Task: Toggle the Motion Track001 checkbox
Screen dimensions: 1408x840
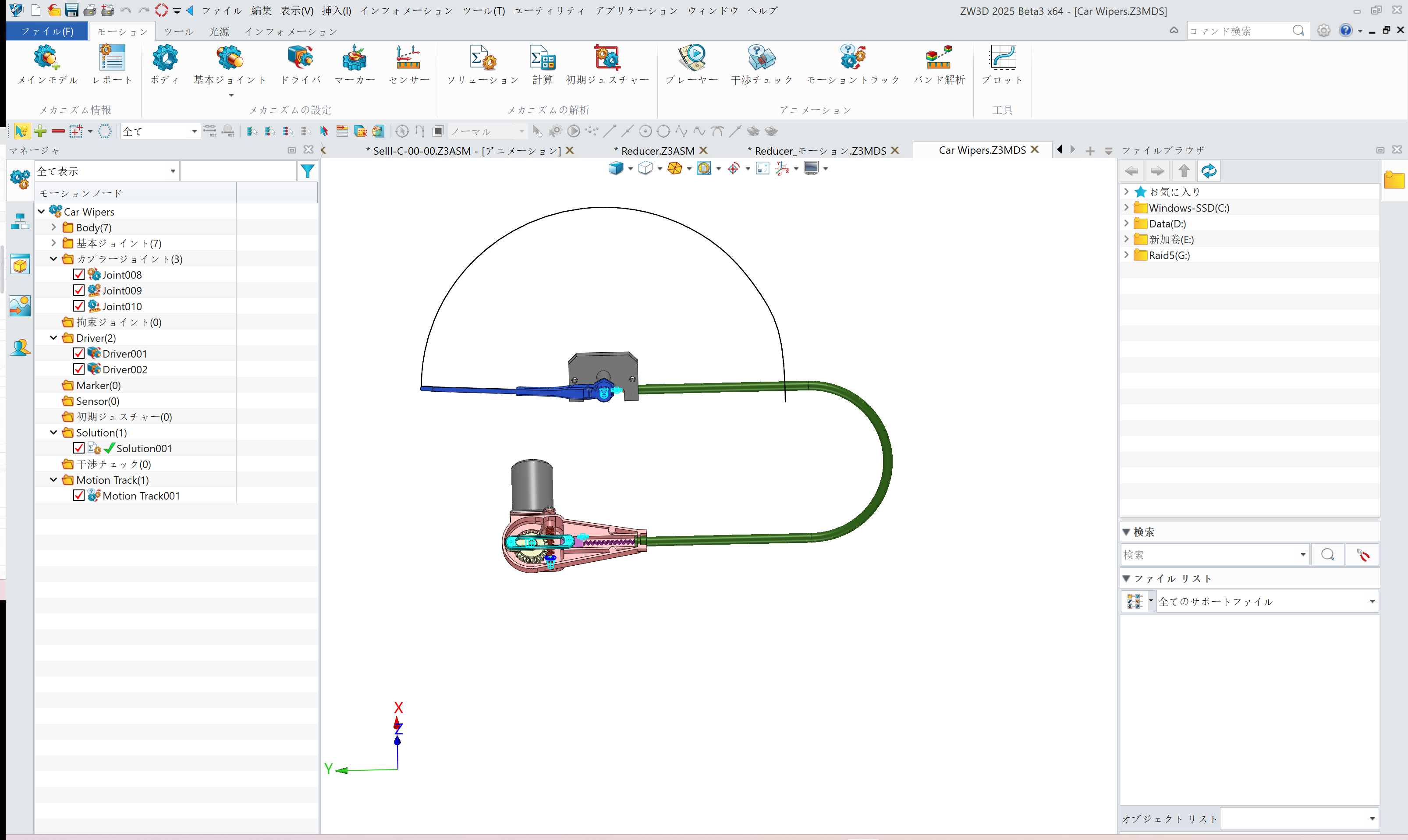Action: click(79, 495)
